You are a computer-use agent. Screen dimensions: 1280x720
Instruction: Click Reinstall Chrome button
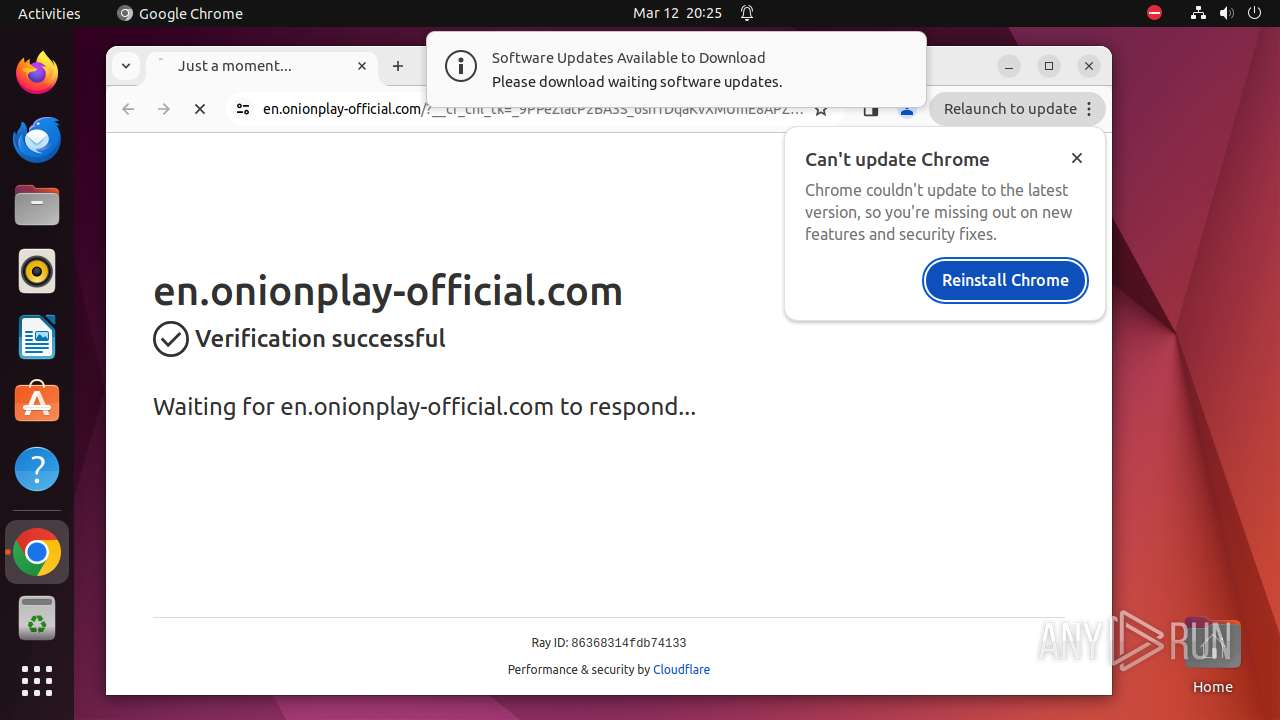click(x=1005, y=280)
